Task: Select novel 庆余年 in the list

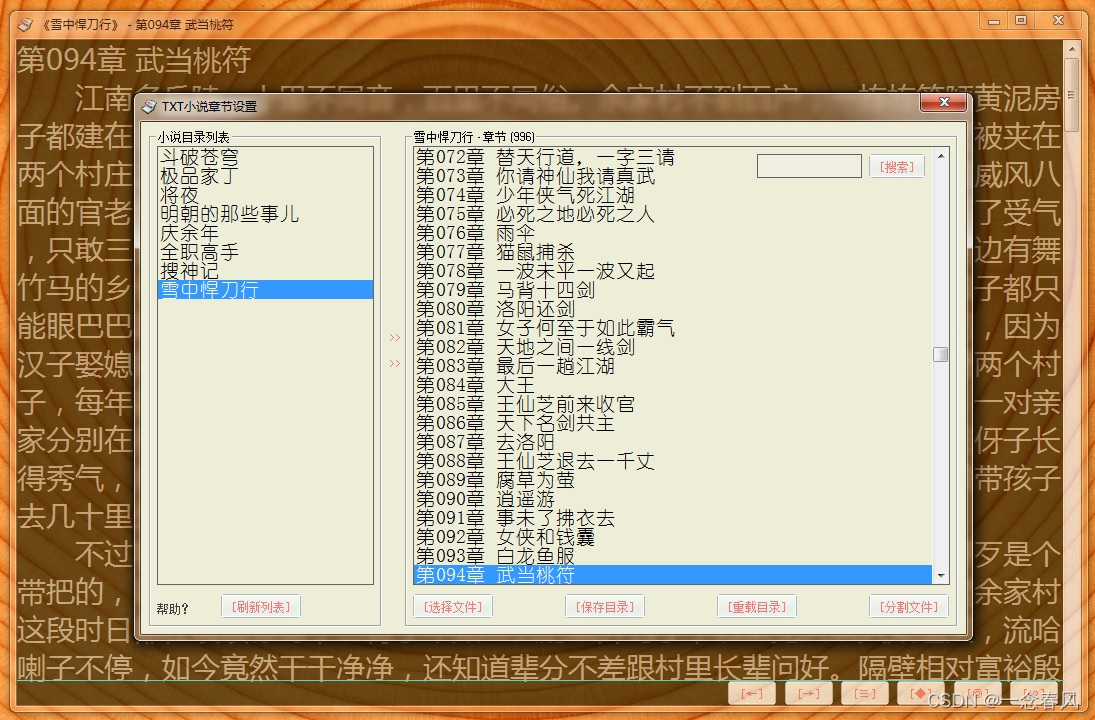Action: pos(265,233)
